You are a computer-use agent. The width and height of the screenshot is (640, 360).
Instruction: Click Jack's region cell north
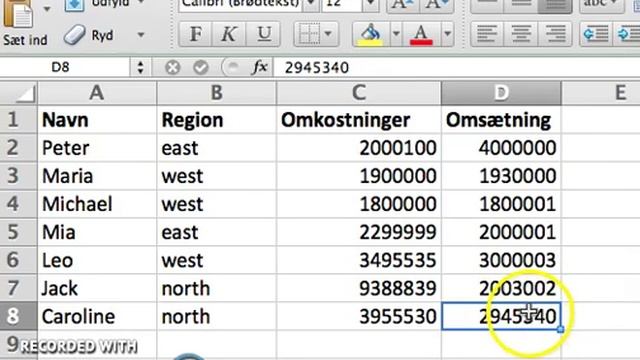(217, 288)
